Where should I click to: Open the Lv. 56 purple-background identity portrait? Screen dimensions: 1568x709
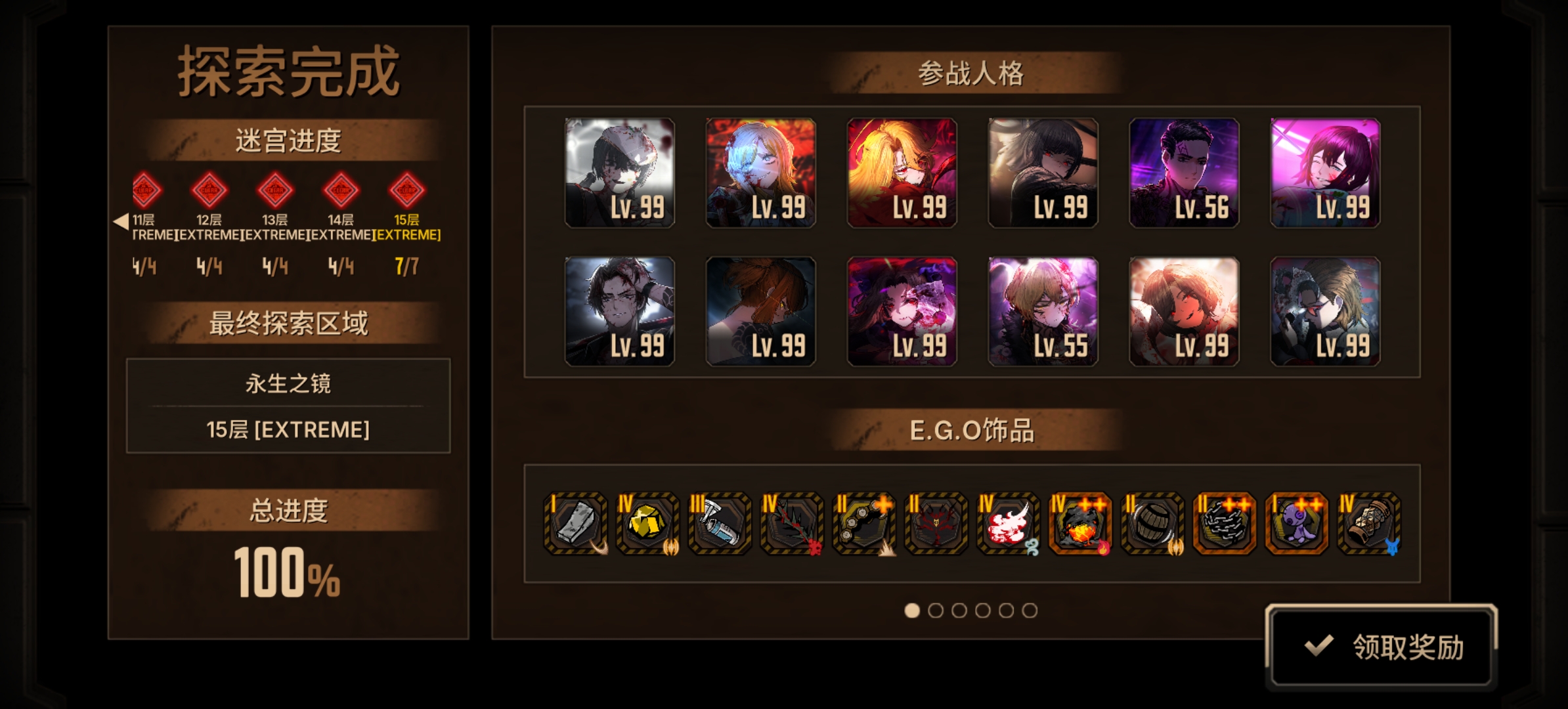pos(1184,173)
